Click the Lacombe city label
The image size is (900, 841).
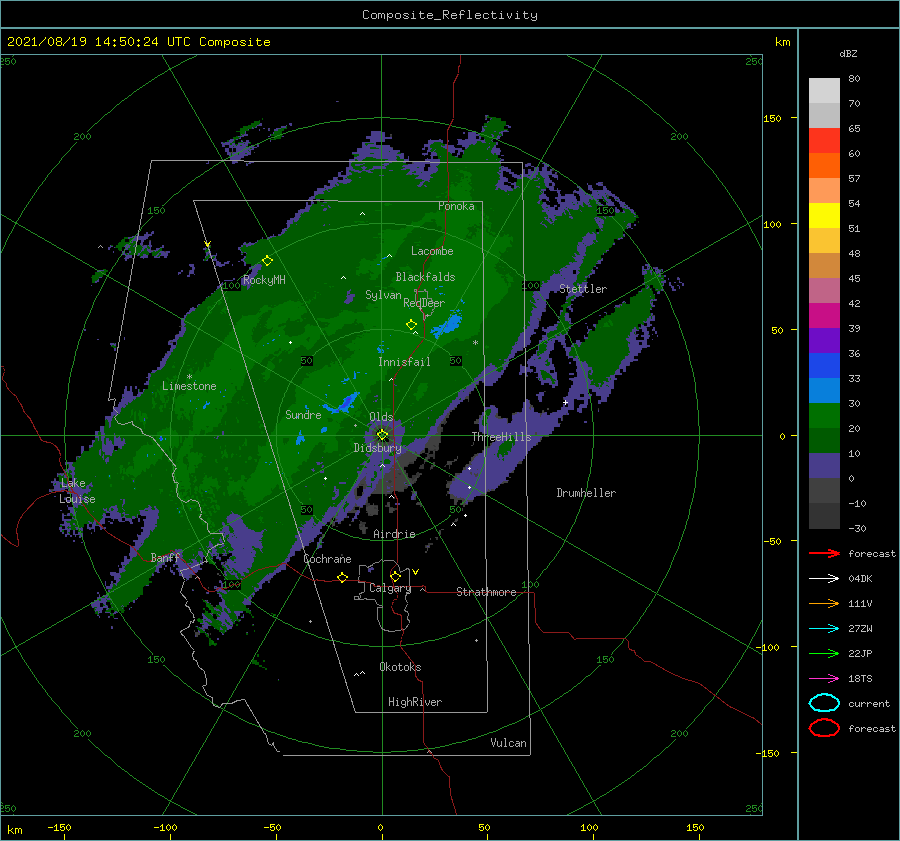click(432, 251)
